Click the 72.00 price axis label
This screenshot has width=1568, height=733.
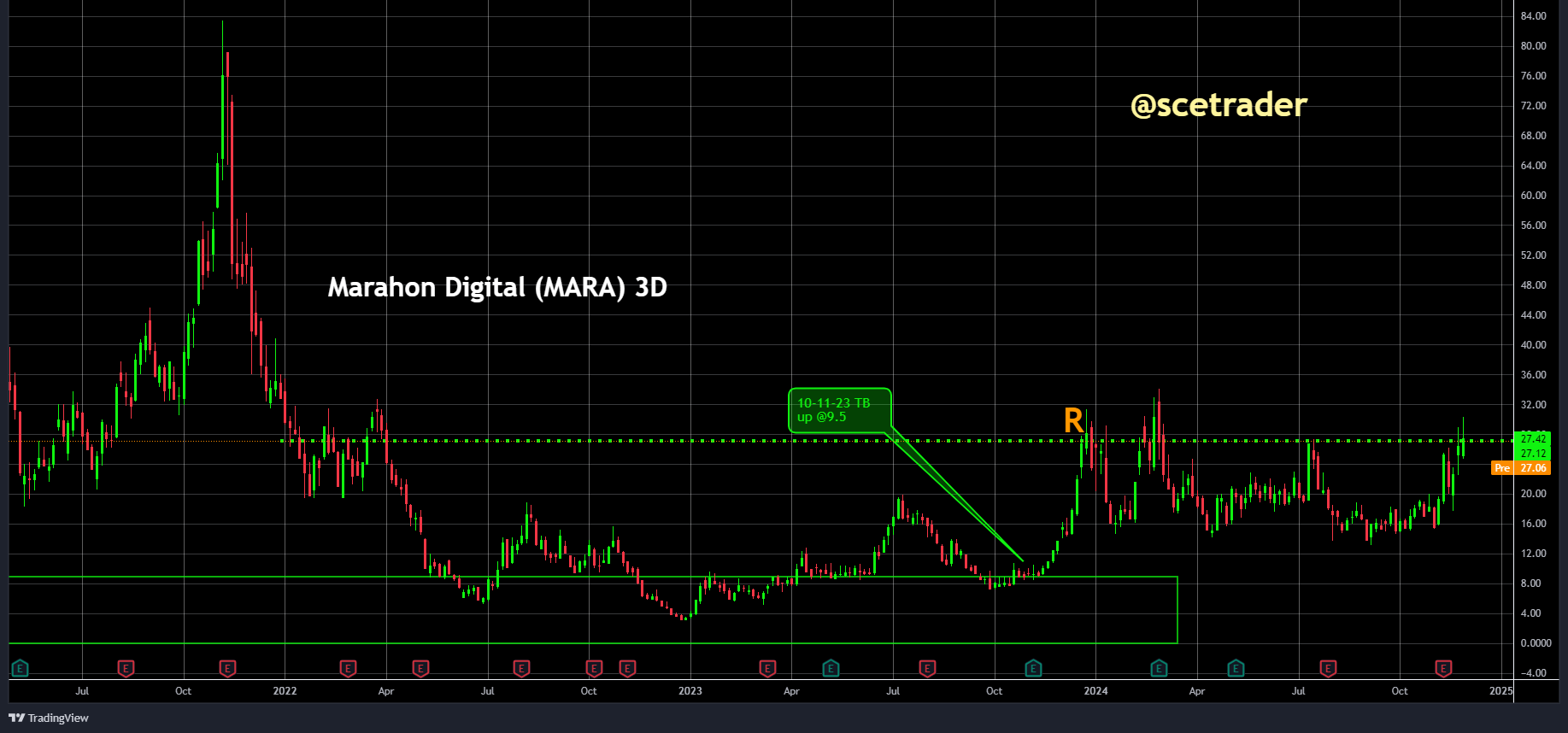(x=1533, y=106)
